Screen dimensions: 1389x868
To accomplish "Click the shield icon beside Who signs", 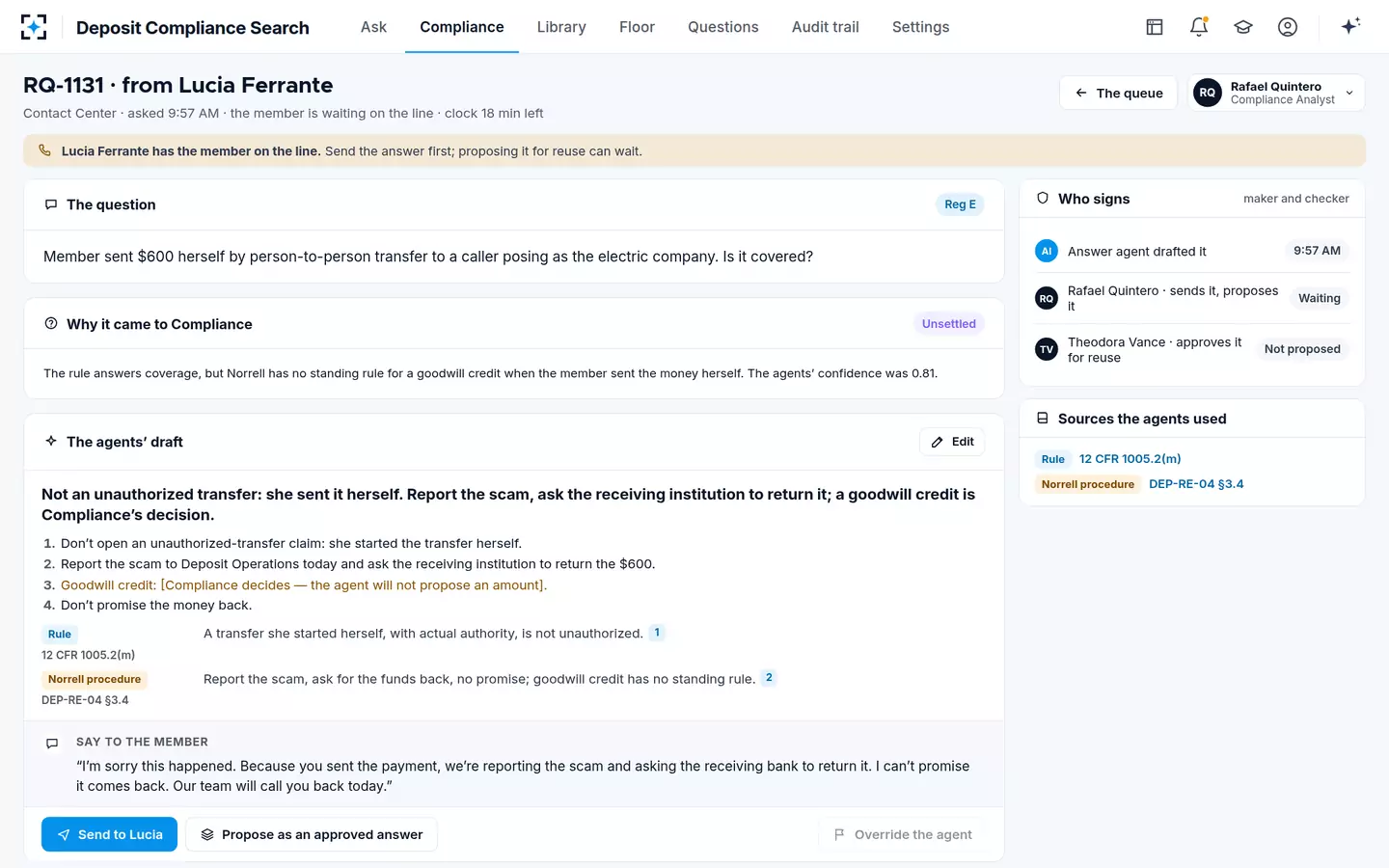I will coord(1043,199).
